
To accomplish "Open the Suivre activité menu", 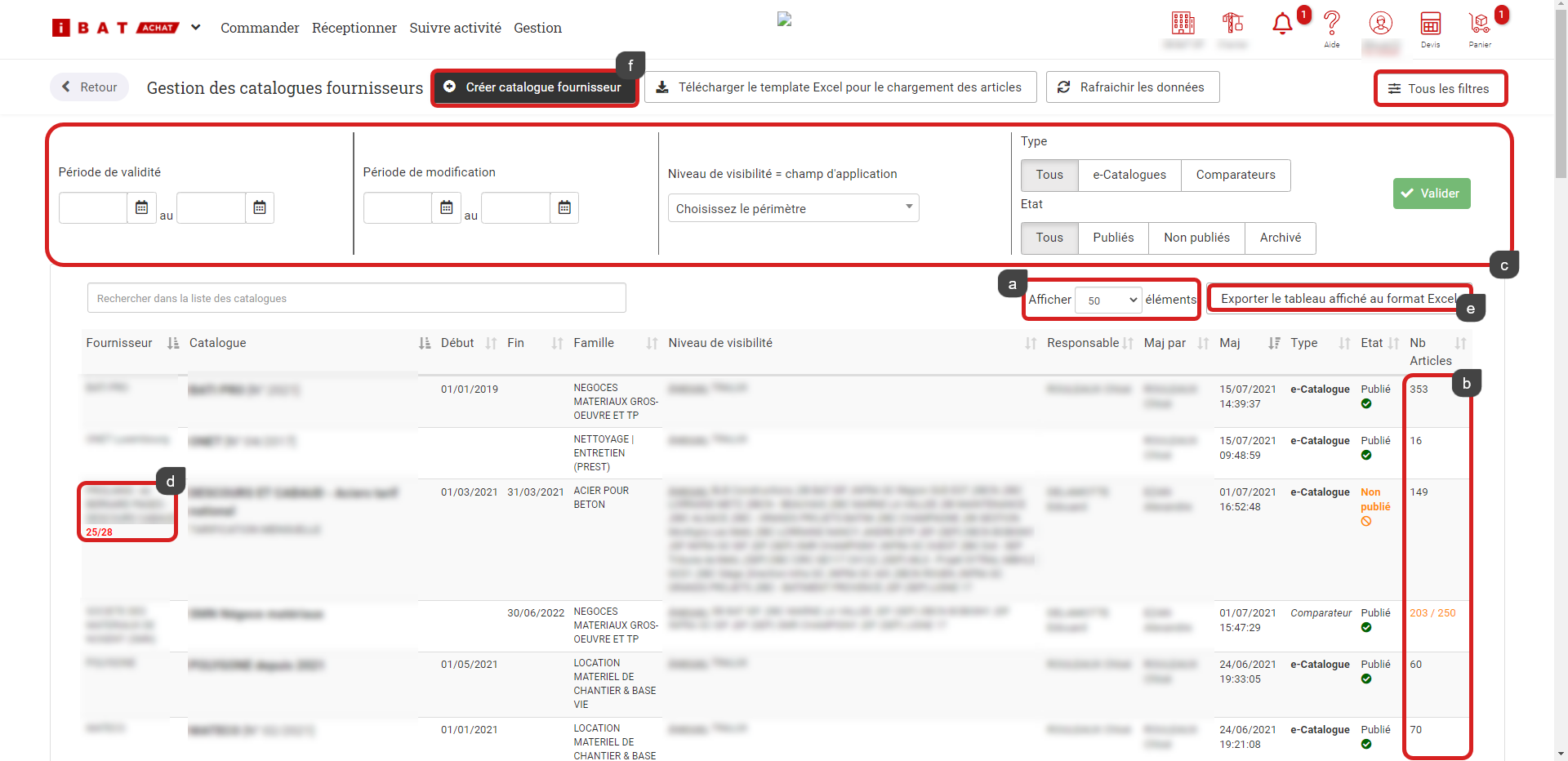I will (x=455, y=28).
